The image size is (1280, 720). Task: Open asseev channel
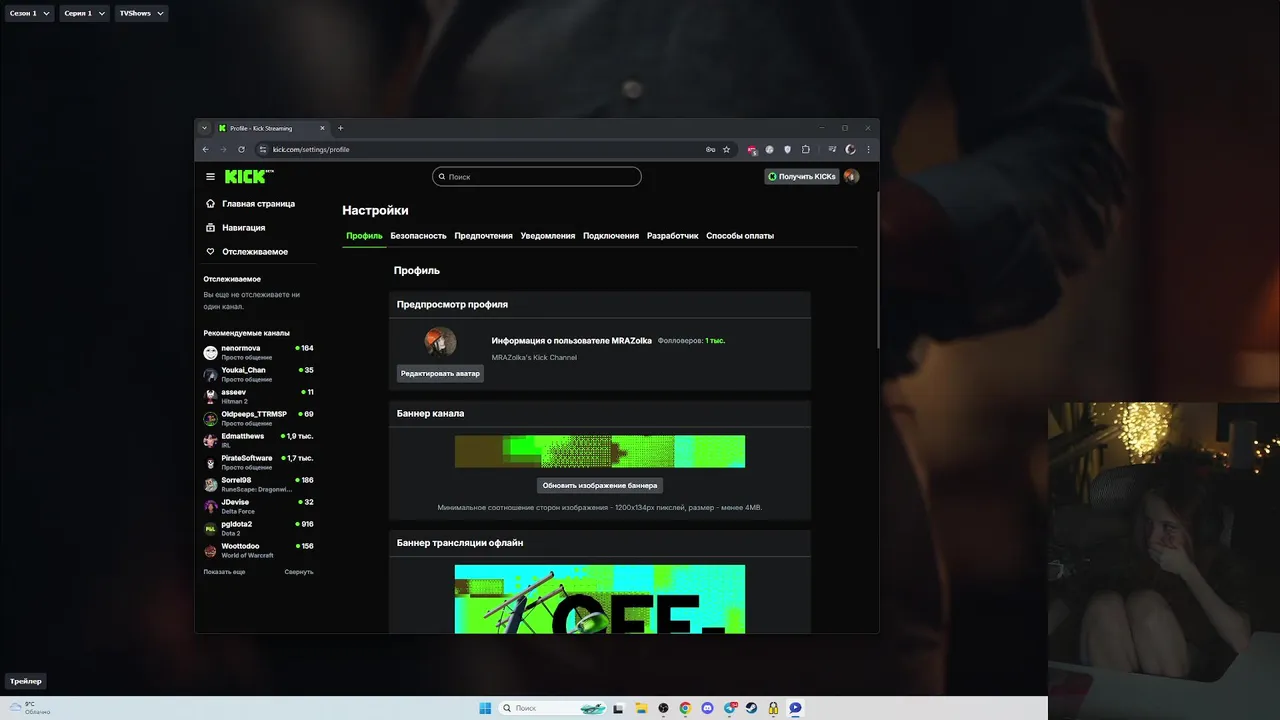click(x=259, y=396)
